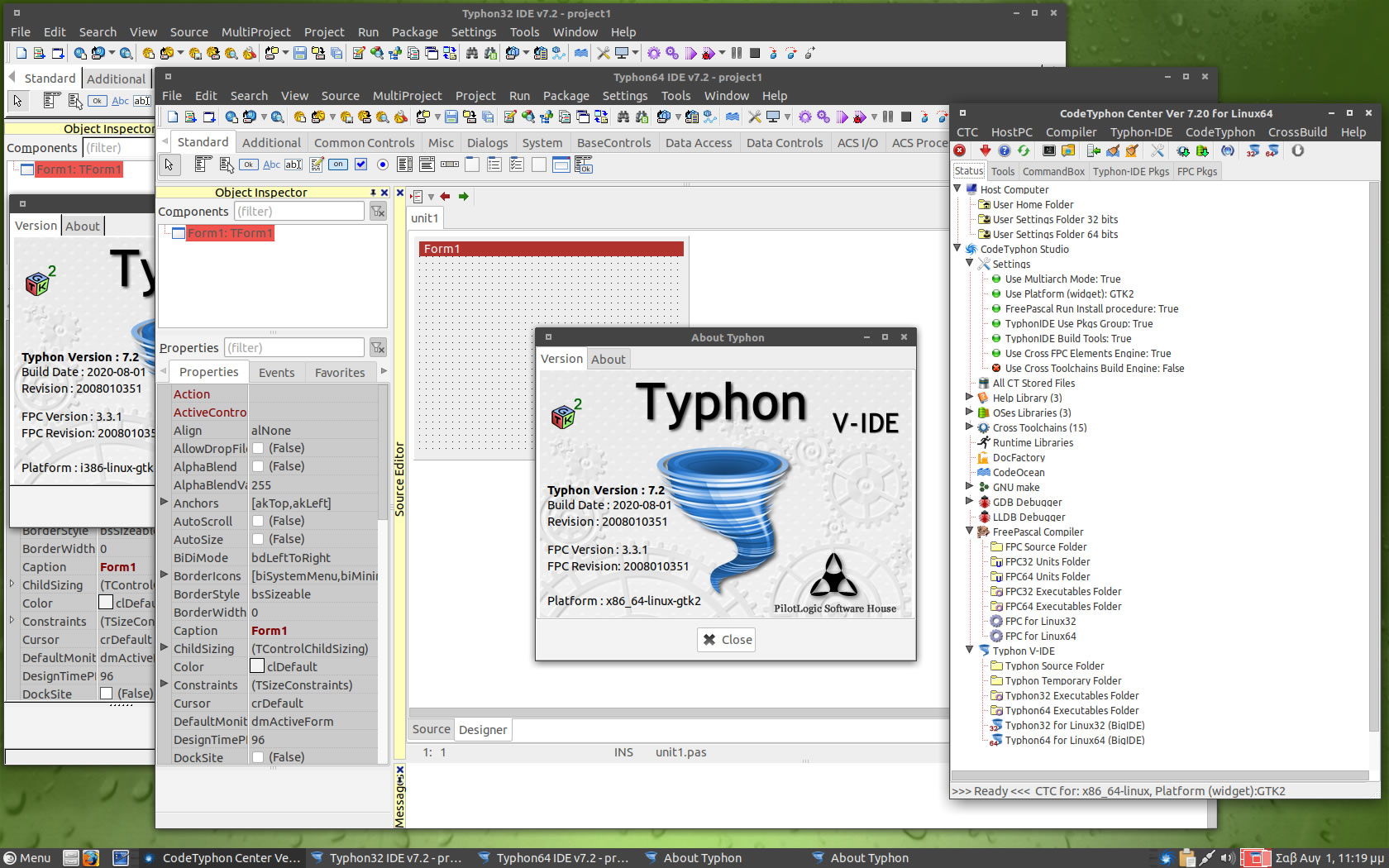Switch to the CommandBox tab
This screenshot has height=868, width=1389.
1053,171
